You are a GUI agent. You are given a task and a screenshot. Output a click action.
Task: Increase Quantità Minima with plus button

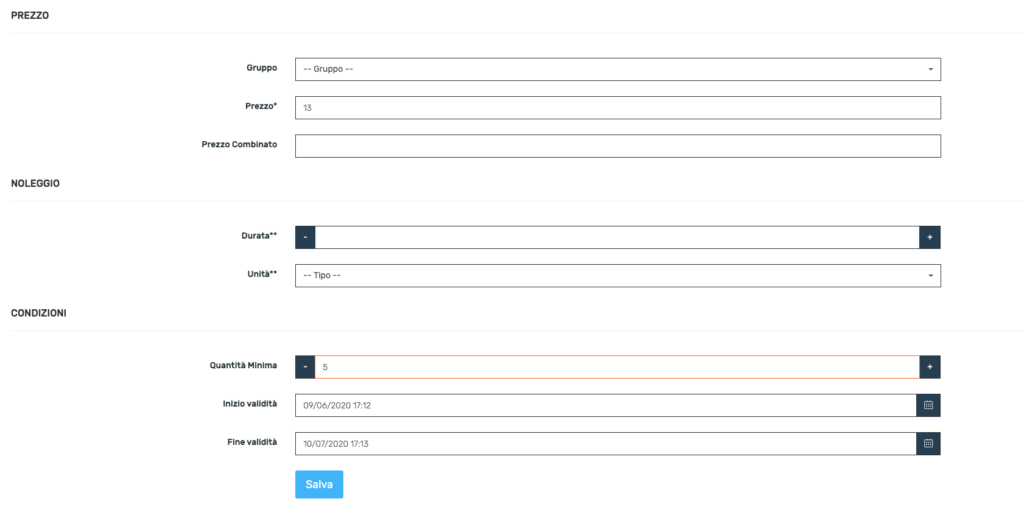[x=930, y=367]
